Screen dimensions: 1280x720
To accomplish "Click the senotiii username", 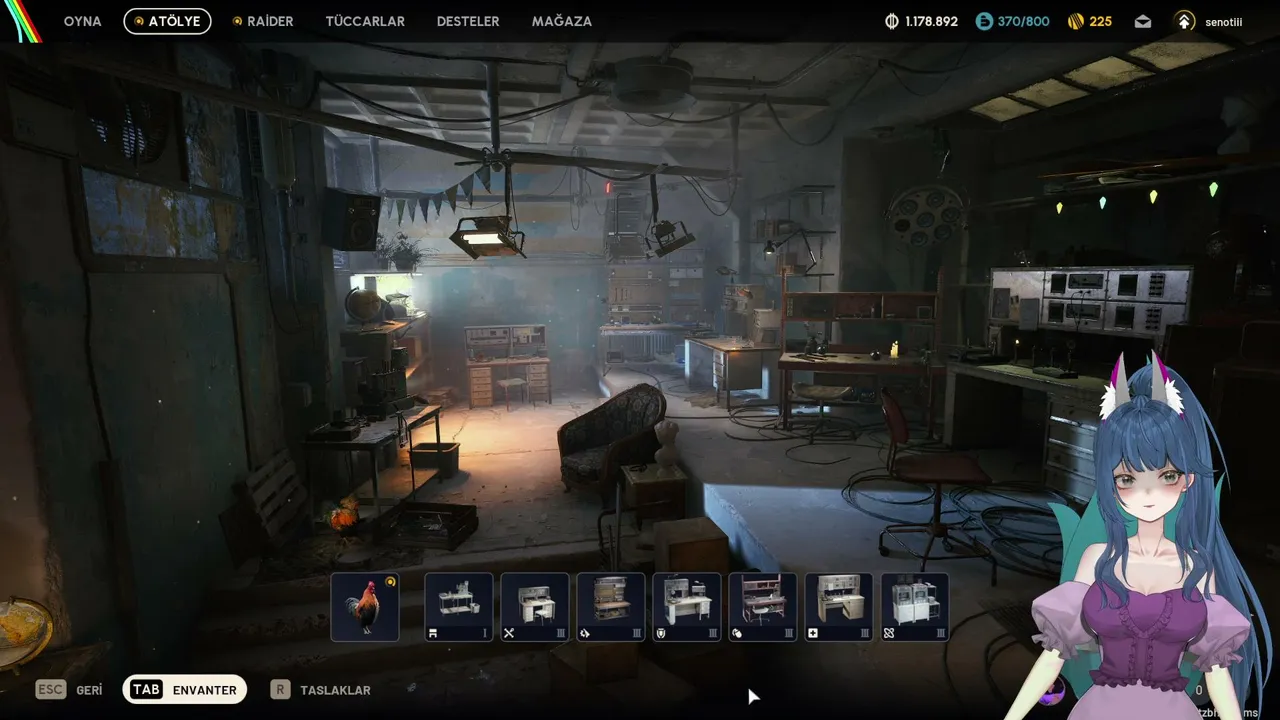I will [x=1224, y=21].
